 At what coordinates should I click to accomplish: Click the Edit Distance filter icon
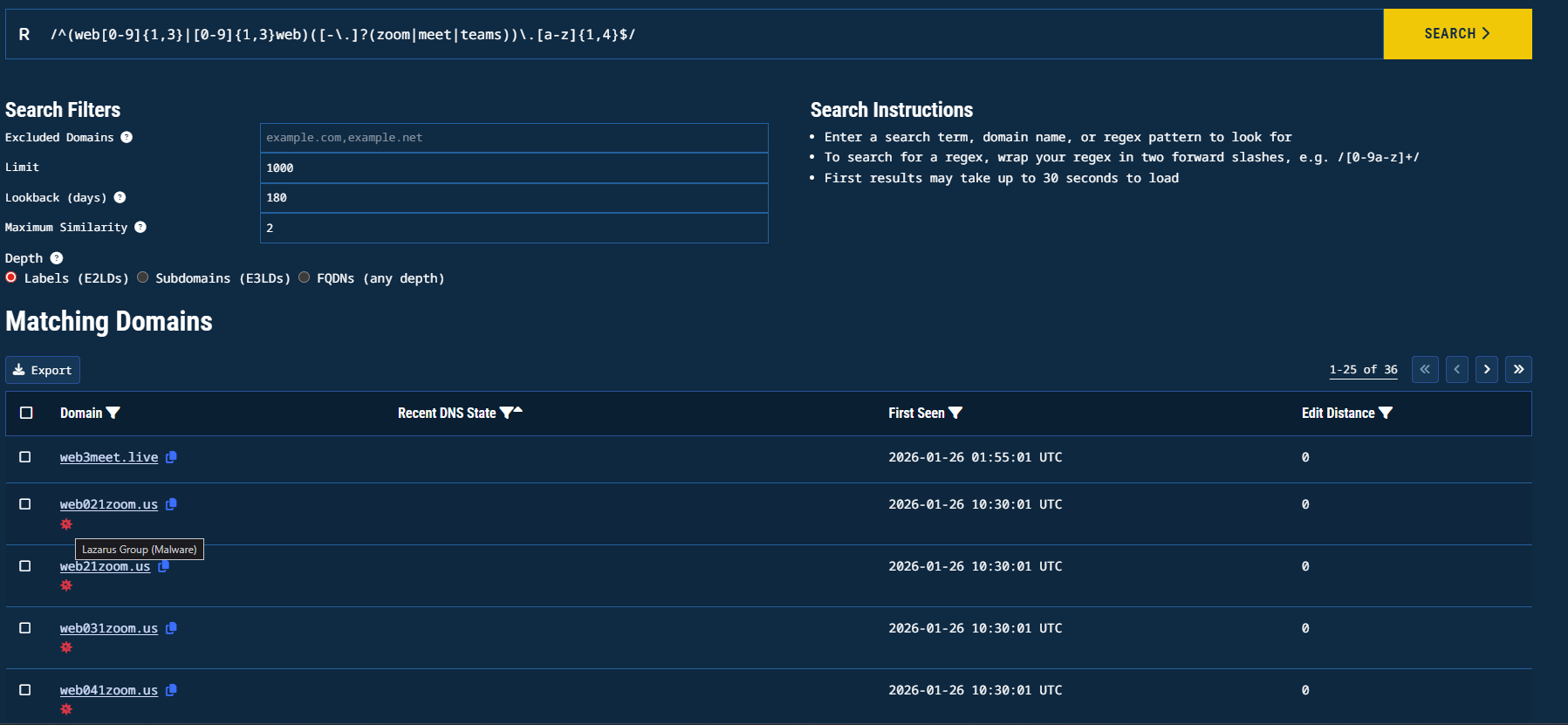coord(1386,413)
